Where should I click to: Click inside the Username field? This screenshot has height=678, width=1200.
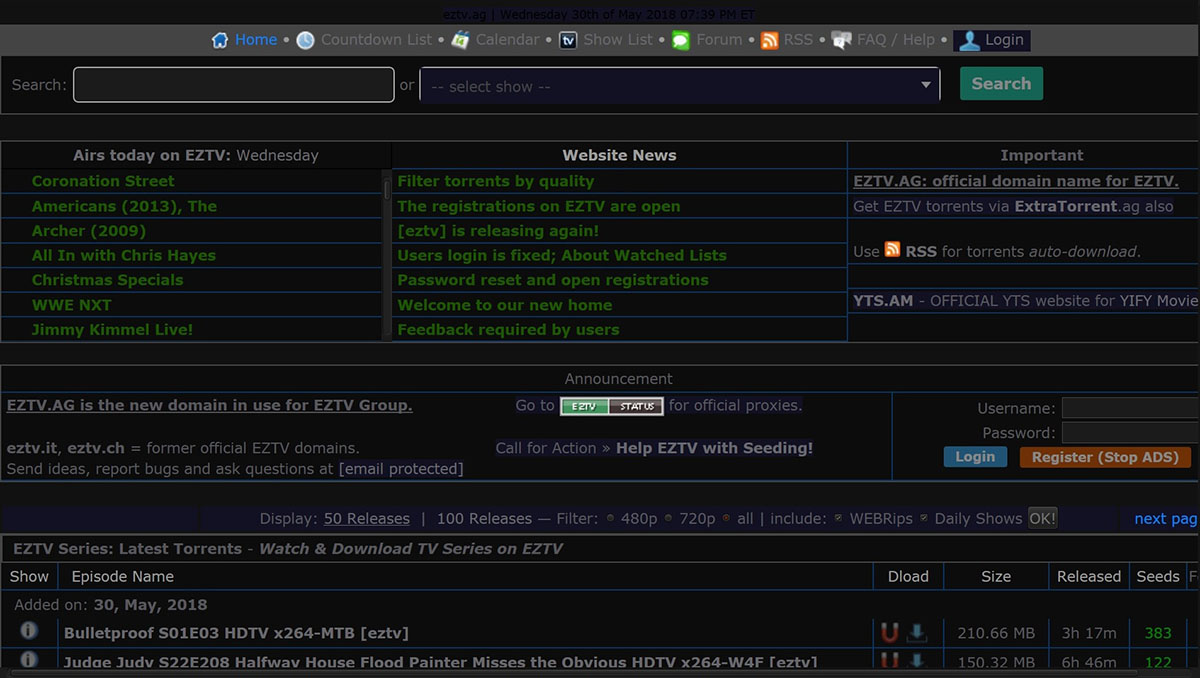coord(1130,408)
